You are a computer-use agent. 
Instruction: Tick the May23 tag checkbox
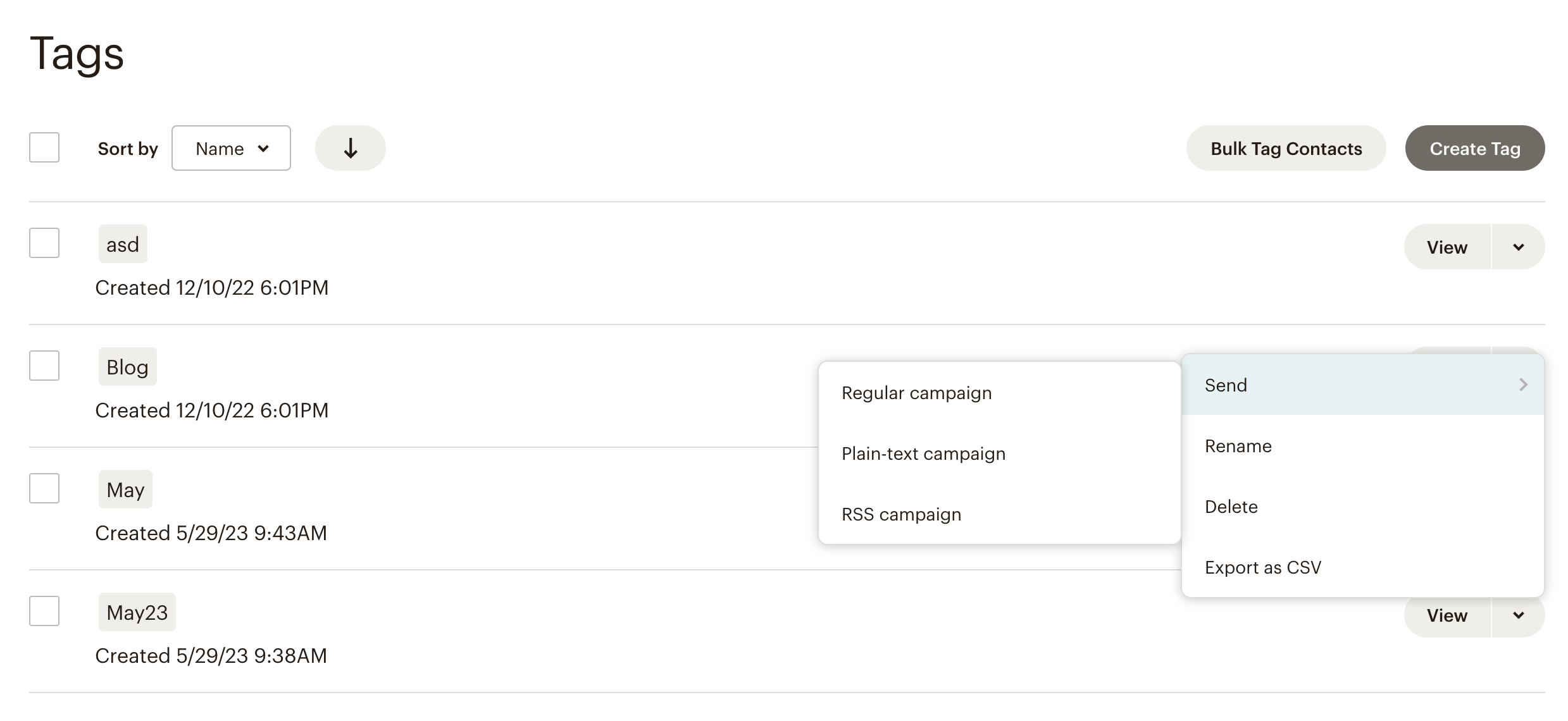pyautogui.click(x=44, y=611)
